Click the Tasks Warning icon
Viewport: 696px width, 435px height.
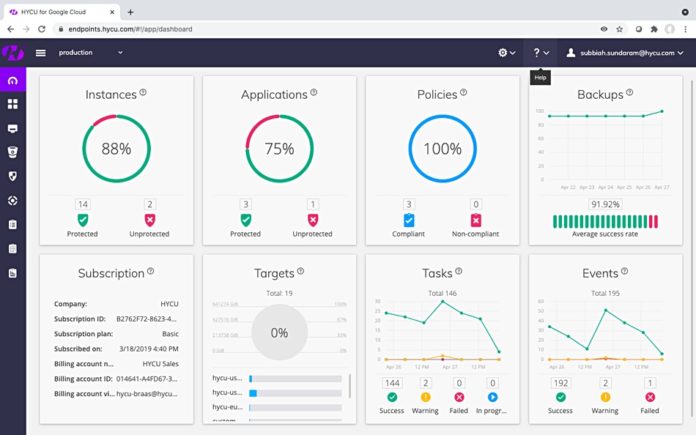pyautogui.click(x=425, y=397)
